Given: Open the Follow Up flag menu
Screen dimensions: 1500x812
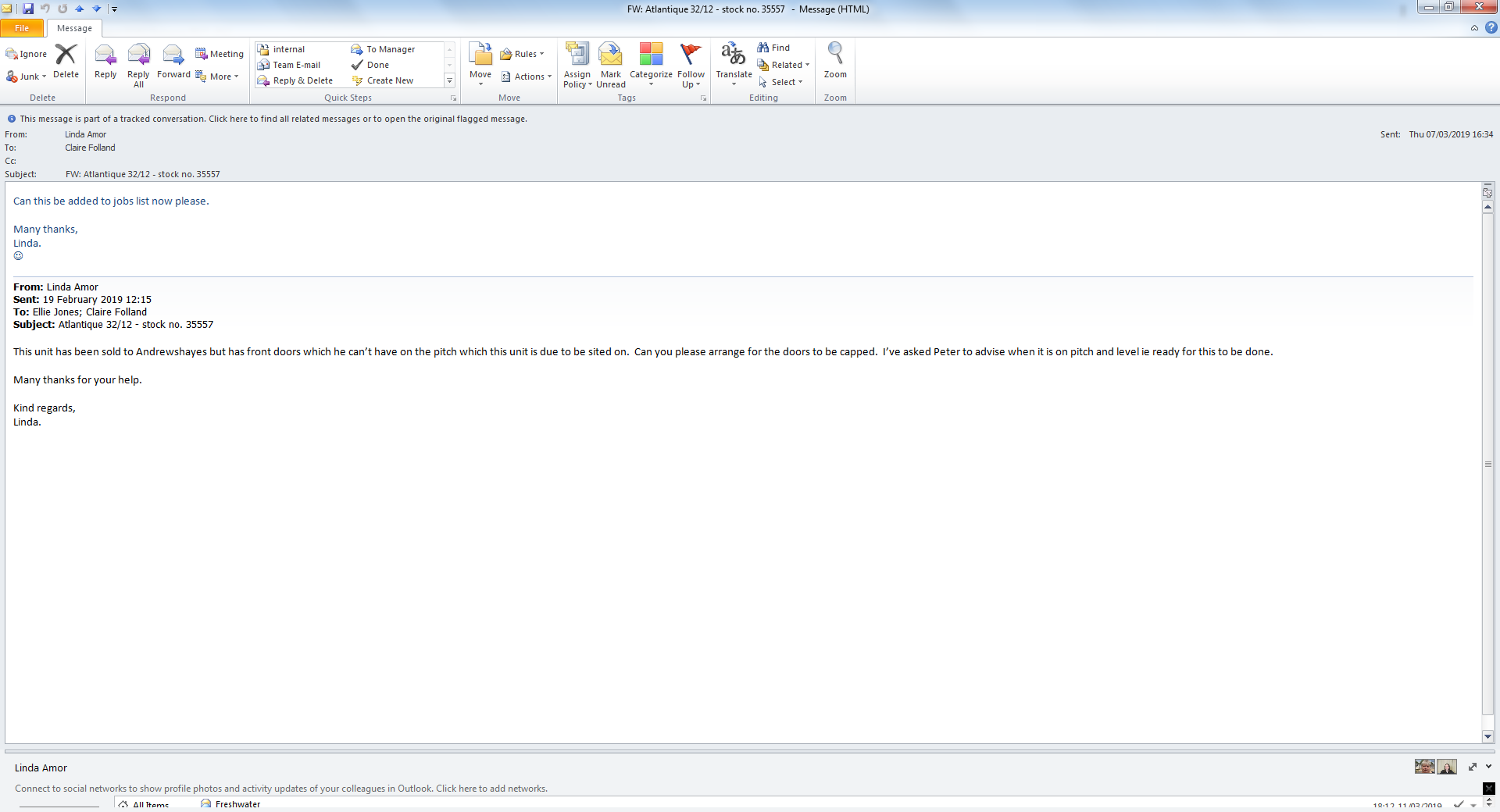Looking at the screenshot, I should pyautogui.click(x=691, y=66).
